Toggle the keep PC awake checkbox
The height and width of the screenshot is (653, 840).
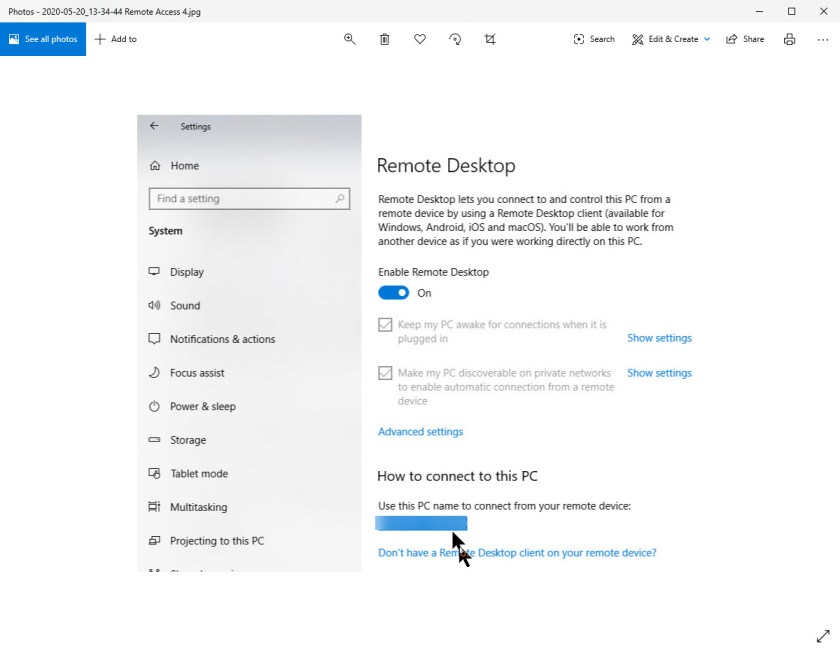[385, 324]
